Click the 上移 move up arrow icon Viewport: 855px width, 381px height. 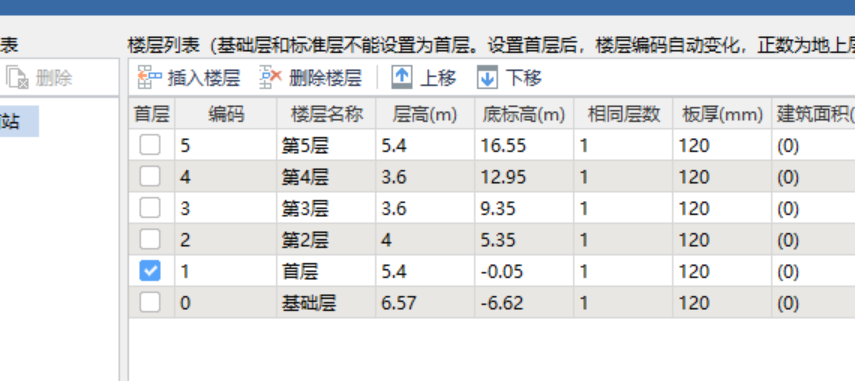pyautogui.click(x=402, y=78)
